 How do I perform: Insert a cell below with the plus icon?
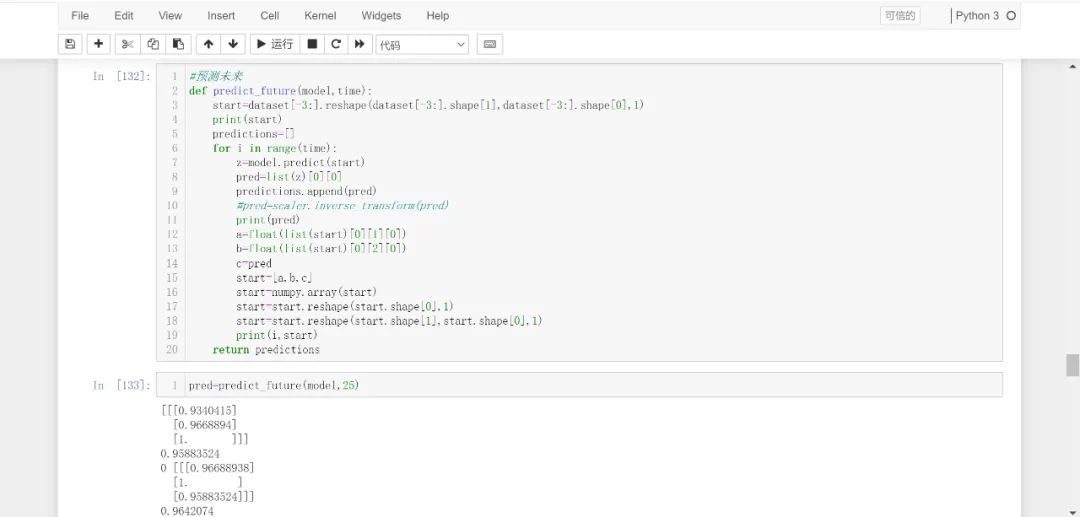98,44
